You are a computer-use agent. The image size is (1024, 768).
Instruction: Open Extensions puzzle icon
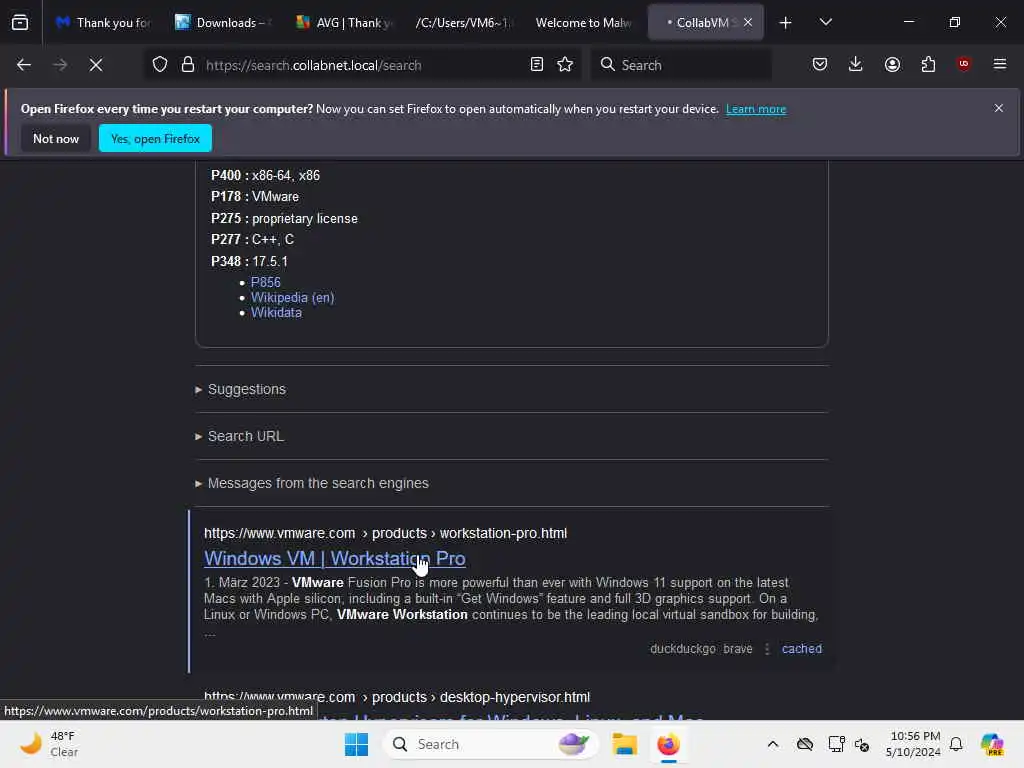[x=928, y=64]
